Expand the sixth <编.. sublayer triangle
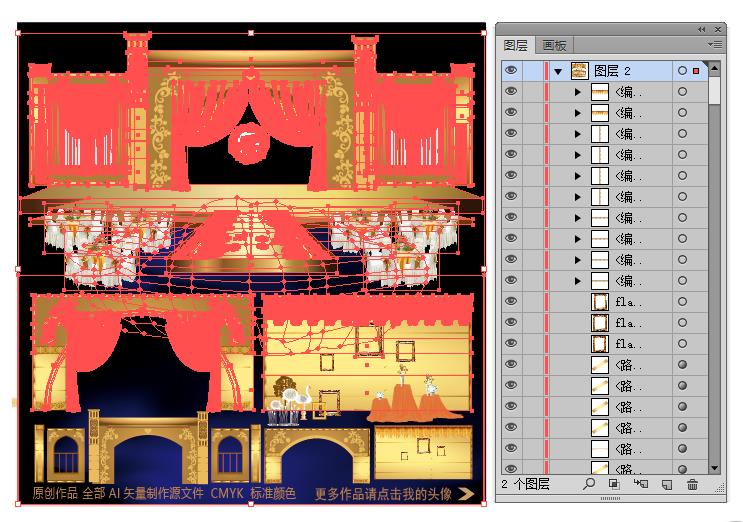This screenshot has width=743, height=522. coord(577,197)
